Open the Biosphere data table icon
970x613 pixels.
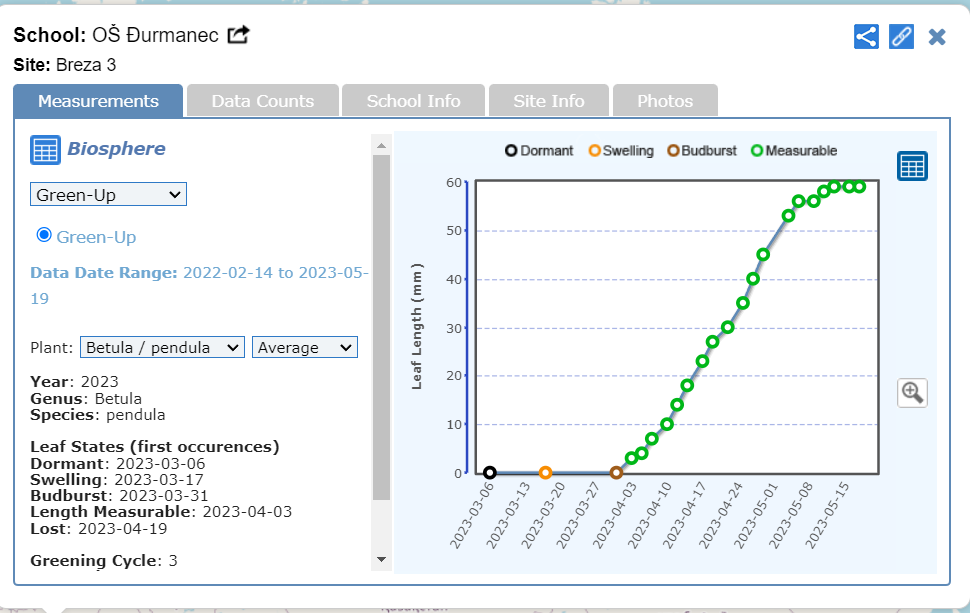click(45, 150)
